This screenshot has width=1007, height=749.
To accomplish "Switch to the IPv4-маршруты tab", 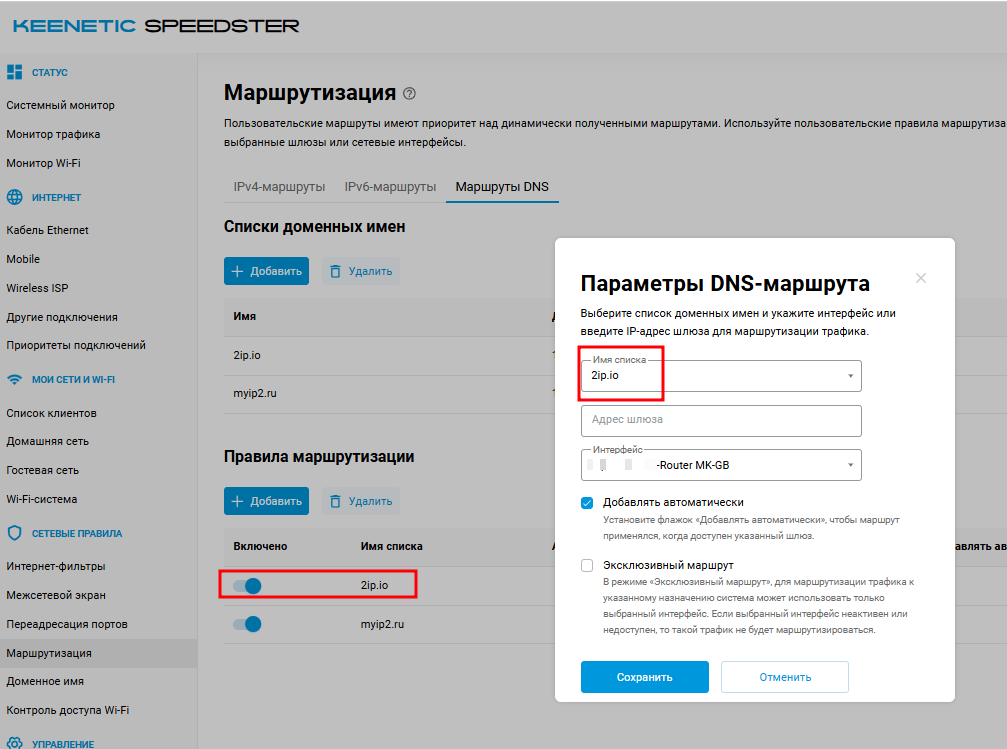I will click(279, 187).
